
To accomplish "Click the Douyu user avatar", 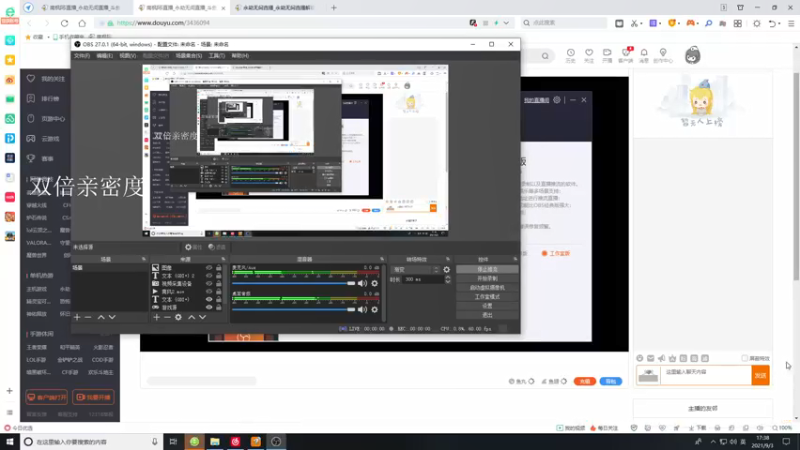I will tap(692, 55).
